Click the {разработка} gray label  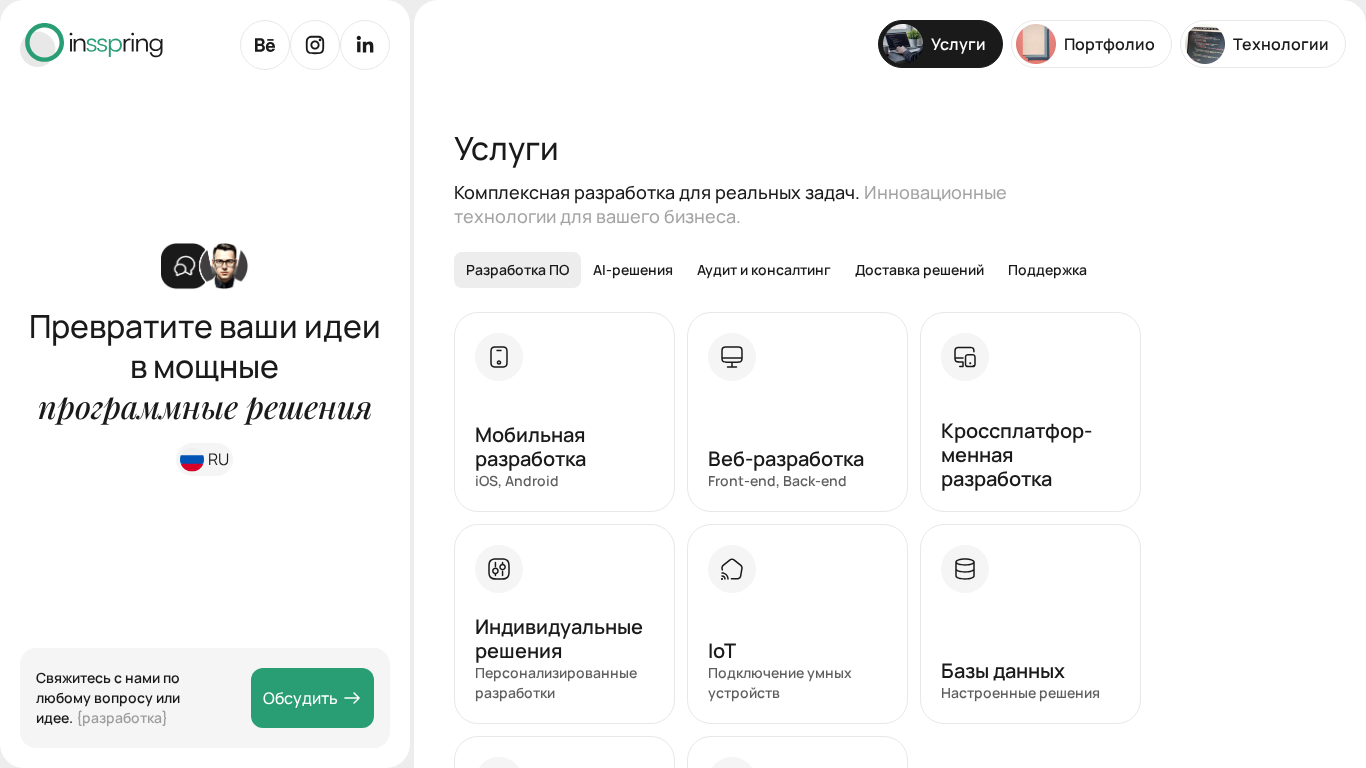click(122, 718)
